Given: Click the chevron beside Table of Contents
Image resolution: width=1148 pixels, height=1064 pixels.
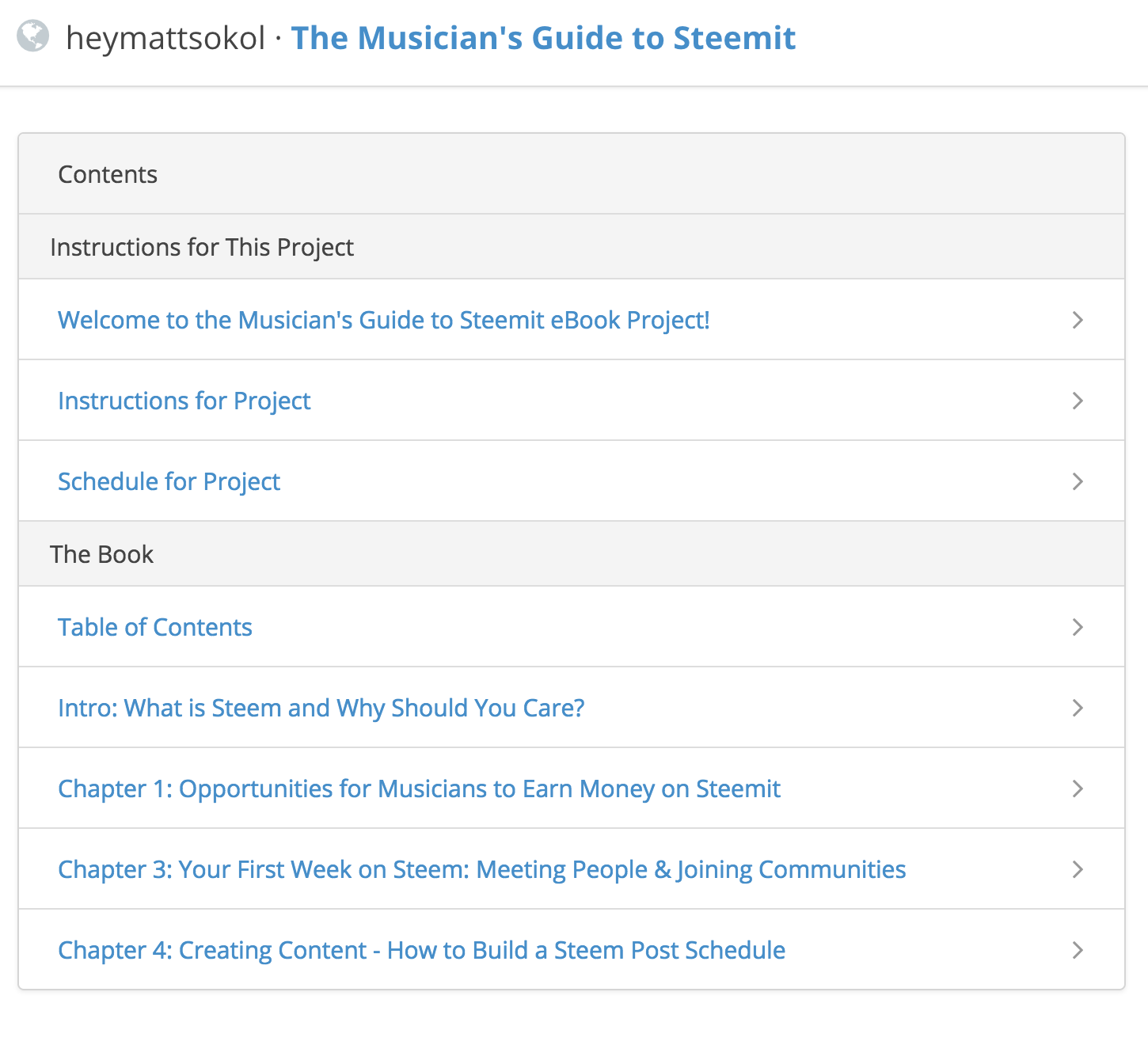Looking at the screenshot, I should (x=1077, y=627).
